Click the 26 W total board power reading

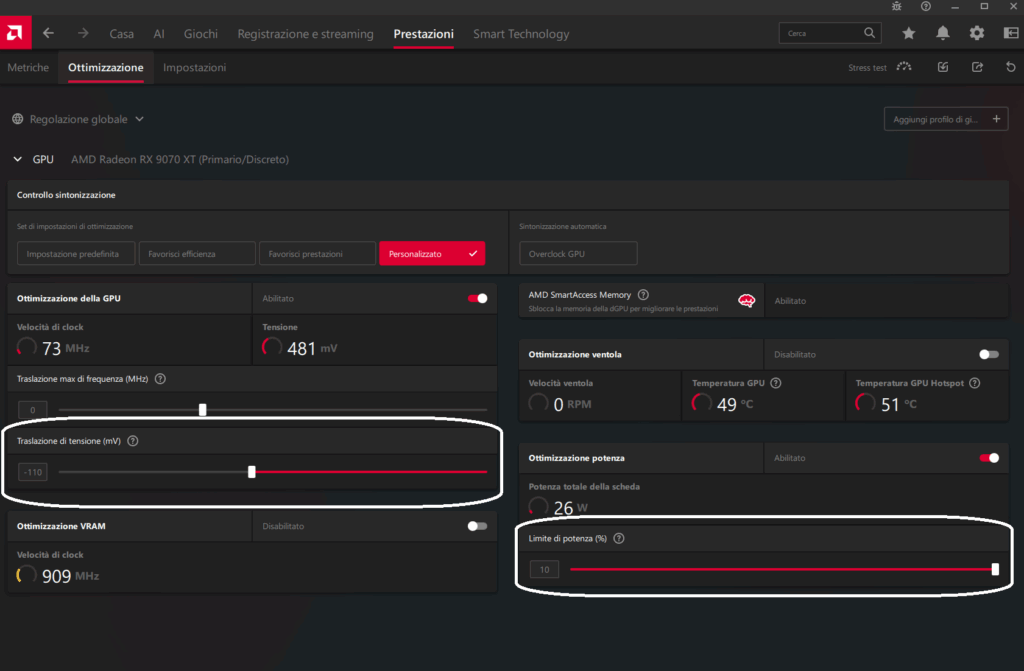(x=571, y=508)
